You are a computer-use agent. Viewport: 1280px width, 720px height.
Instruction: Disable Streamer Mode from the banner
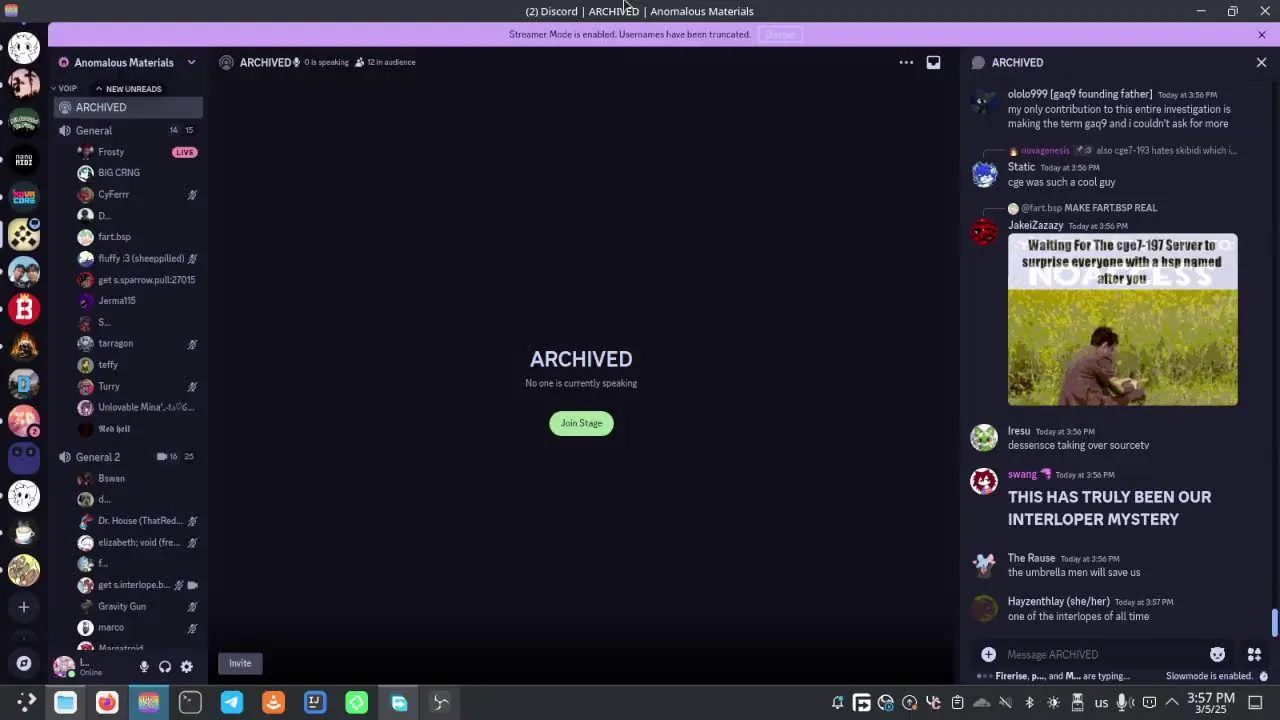[780, 34]
